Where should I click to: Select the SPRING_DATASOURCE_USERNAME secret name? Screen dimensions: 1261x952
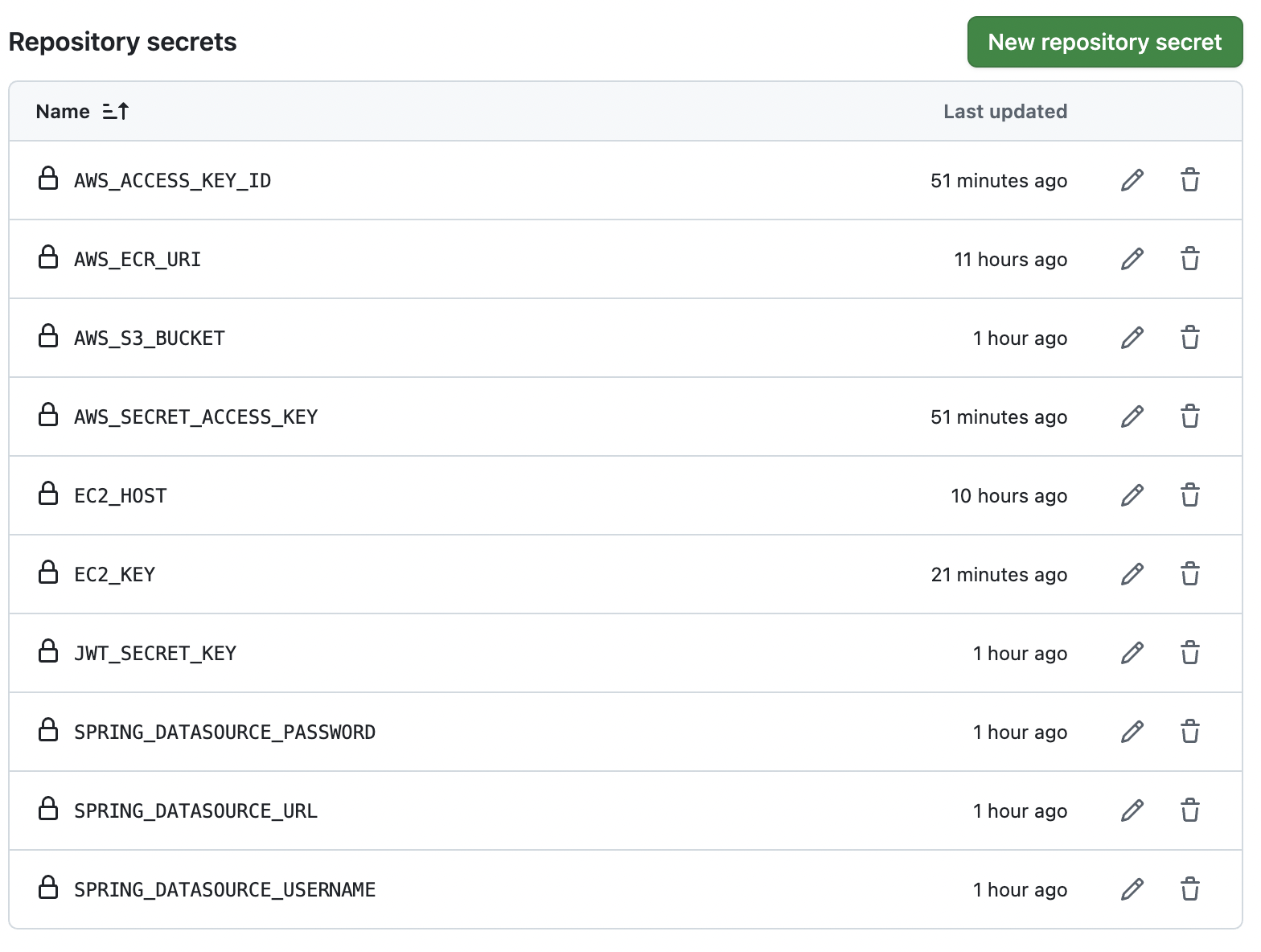[x=225, y=890]
